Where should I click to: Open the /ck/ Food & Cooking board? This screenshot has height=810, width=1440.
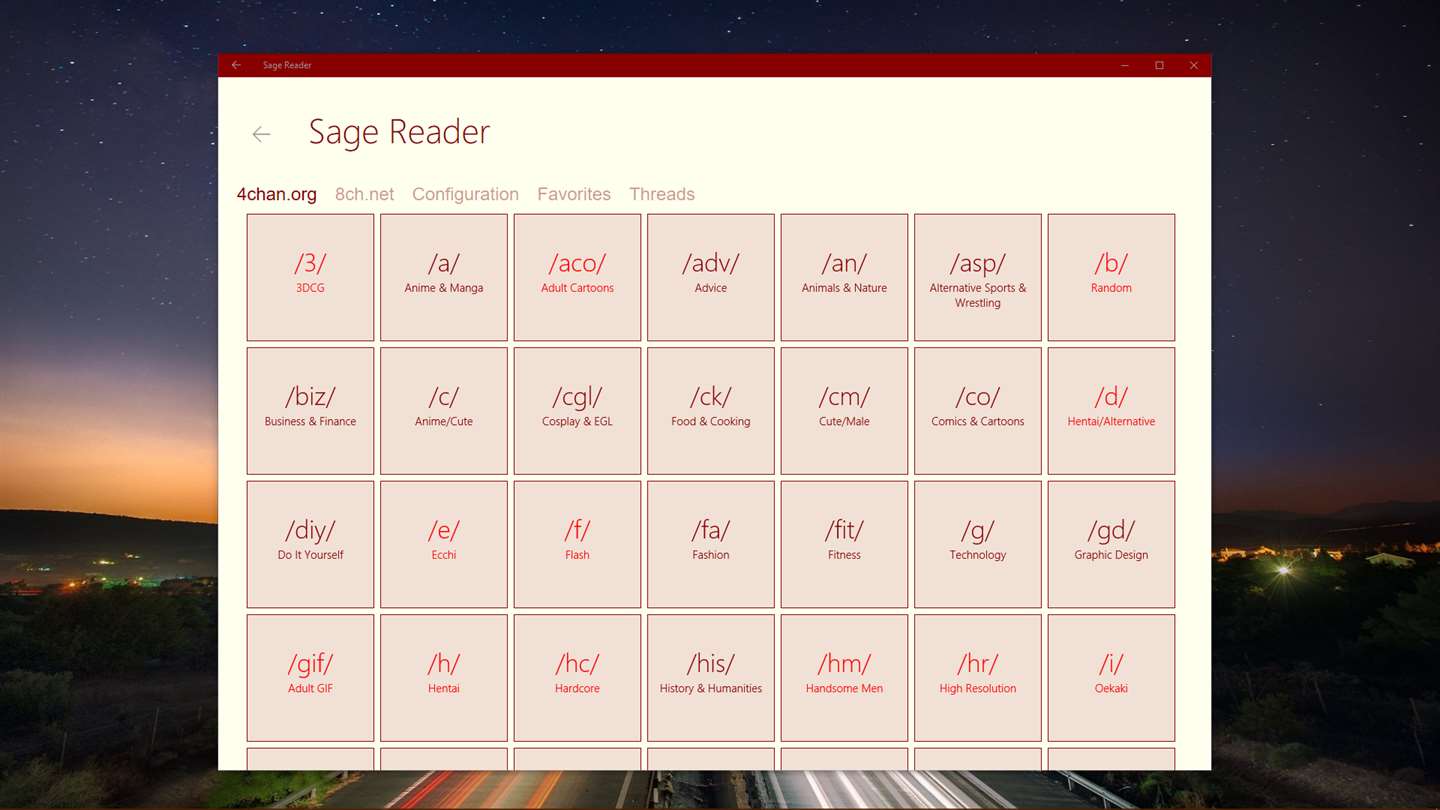tap(711, 411)
